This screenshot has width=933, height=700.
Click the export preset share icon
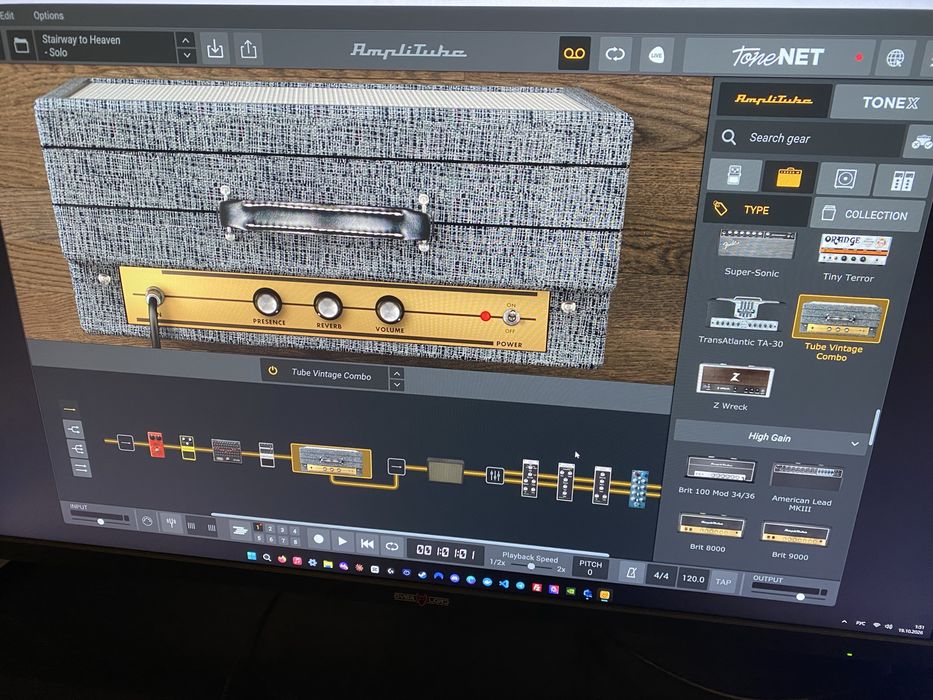click(249, 49)
